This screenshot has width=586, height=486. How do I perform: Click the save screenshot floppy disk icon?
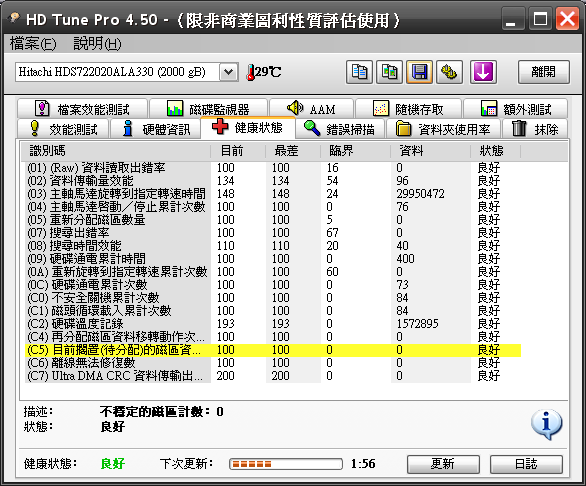point(419,72)
